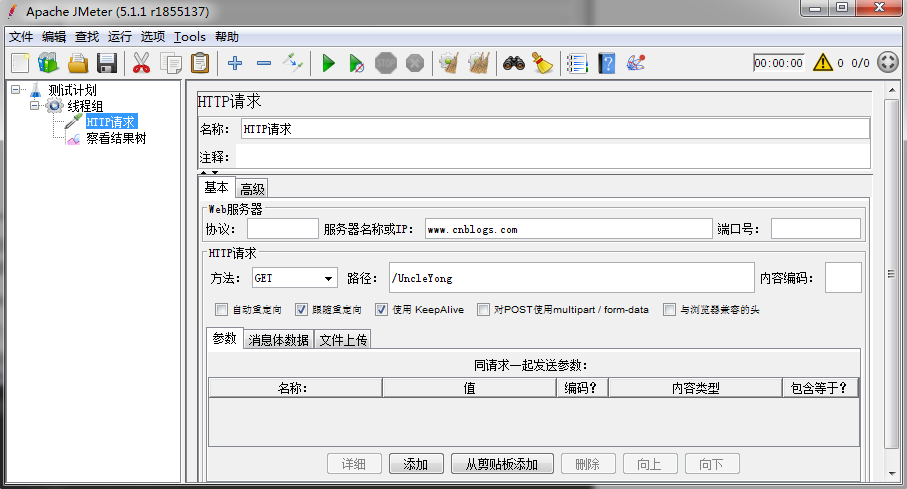The height and width of the screenshot is (489, 907).
Task: Click the Clear results broom icon
Action: pos(449,63)
